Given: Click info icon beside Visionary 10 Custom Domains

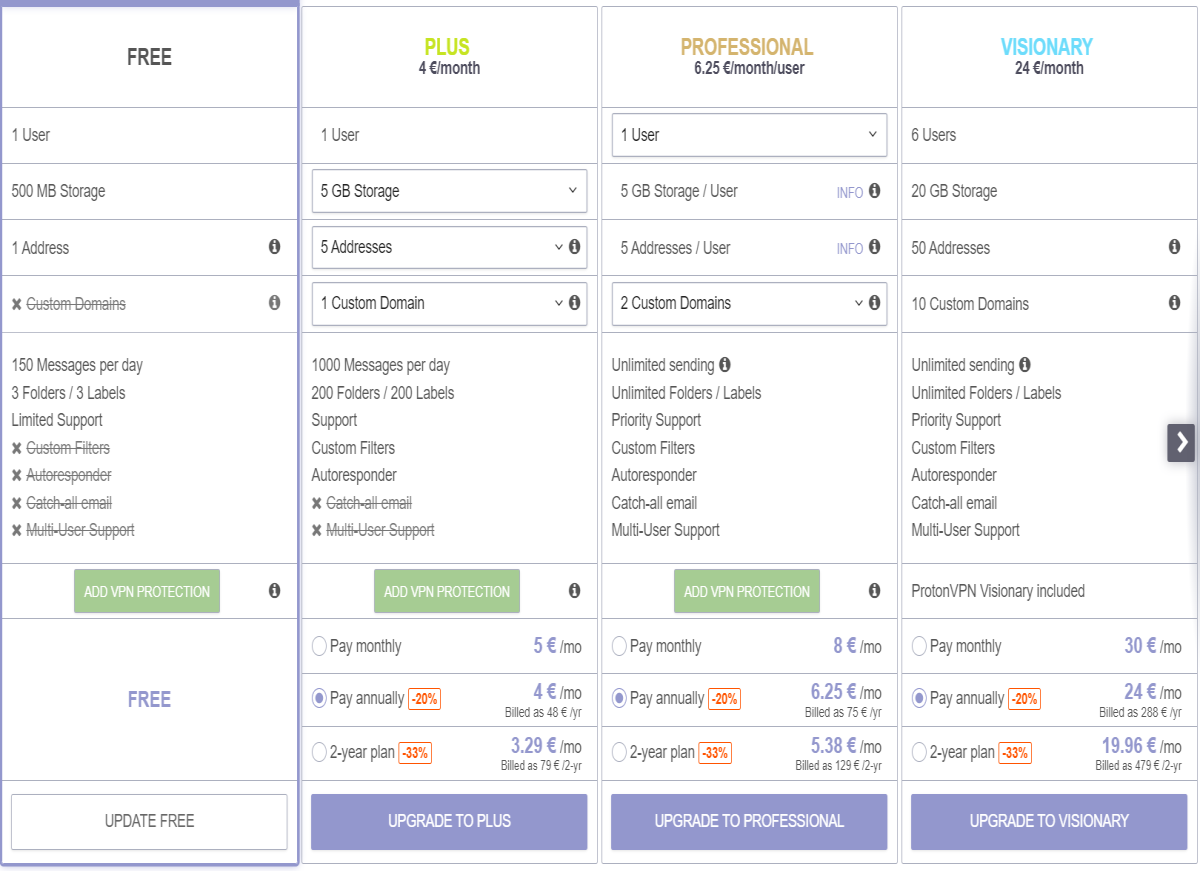Looking at the screenshot, I should (1174, 303).
